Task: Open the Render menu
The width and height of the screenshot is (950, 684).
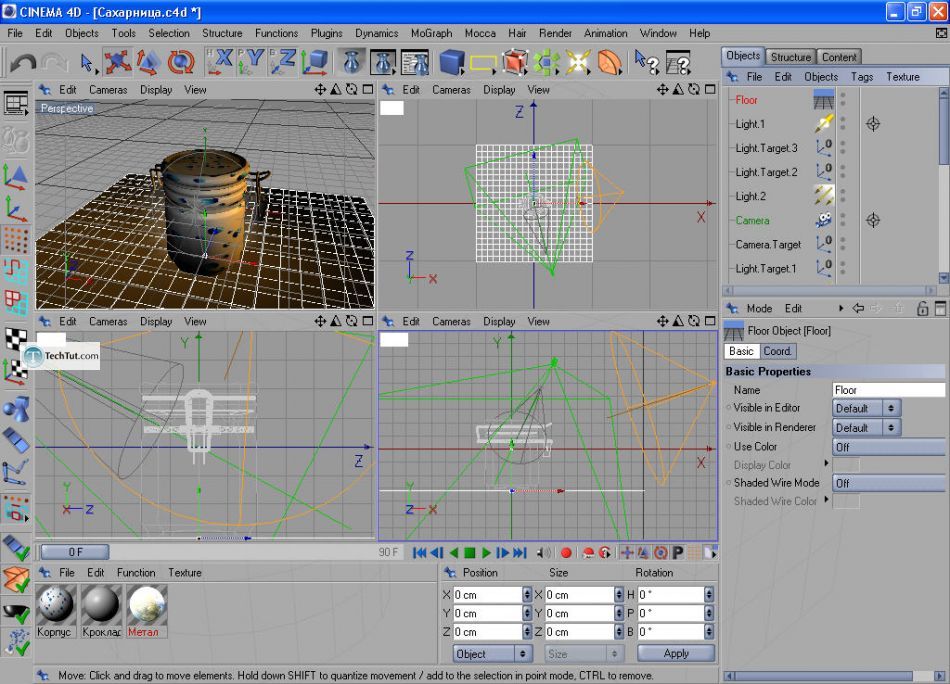Action: pos(555,33)
